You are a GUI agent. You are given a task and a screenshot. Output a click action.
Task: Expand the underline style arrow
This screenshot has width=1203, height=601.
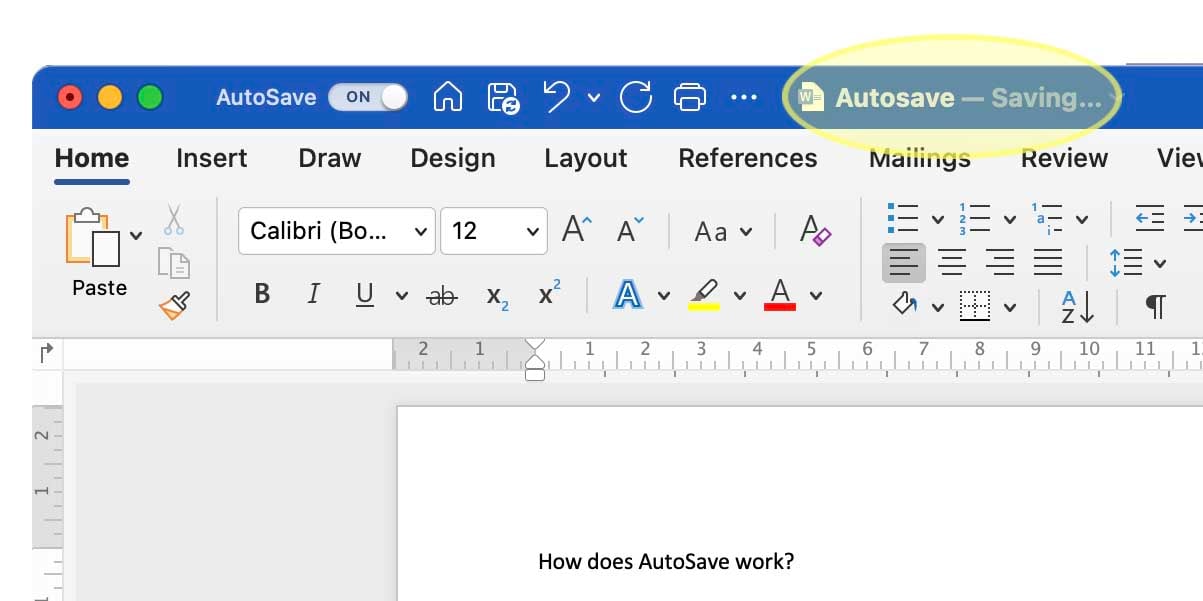[402, 295]
